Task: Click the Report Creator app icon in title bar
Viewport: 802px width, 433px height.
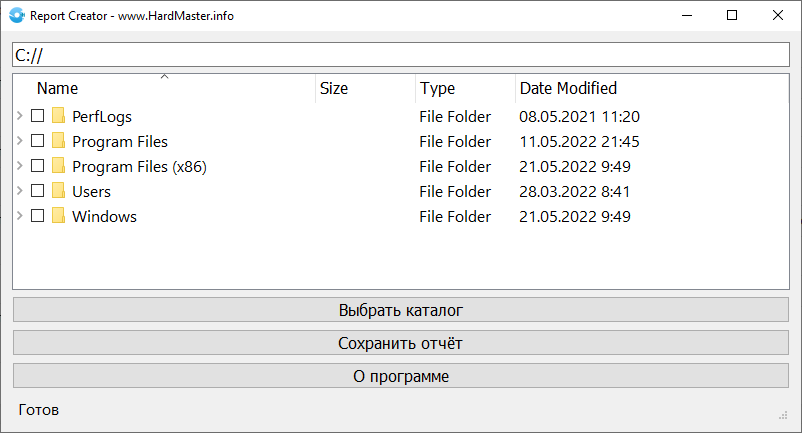Action: pos(15,16)
